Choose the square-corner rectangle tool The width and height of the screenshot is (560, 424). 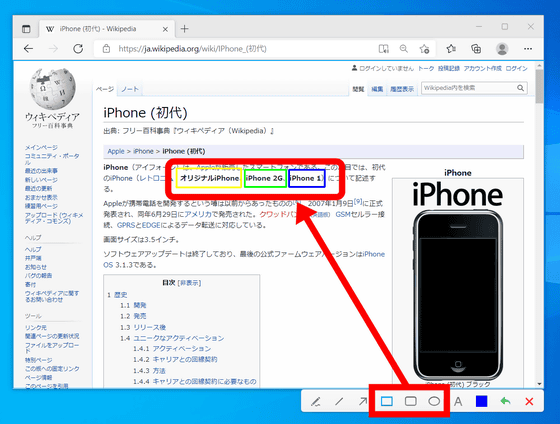click(x=387, y=401)
